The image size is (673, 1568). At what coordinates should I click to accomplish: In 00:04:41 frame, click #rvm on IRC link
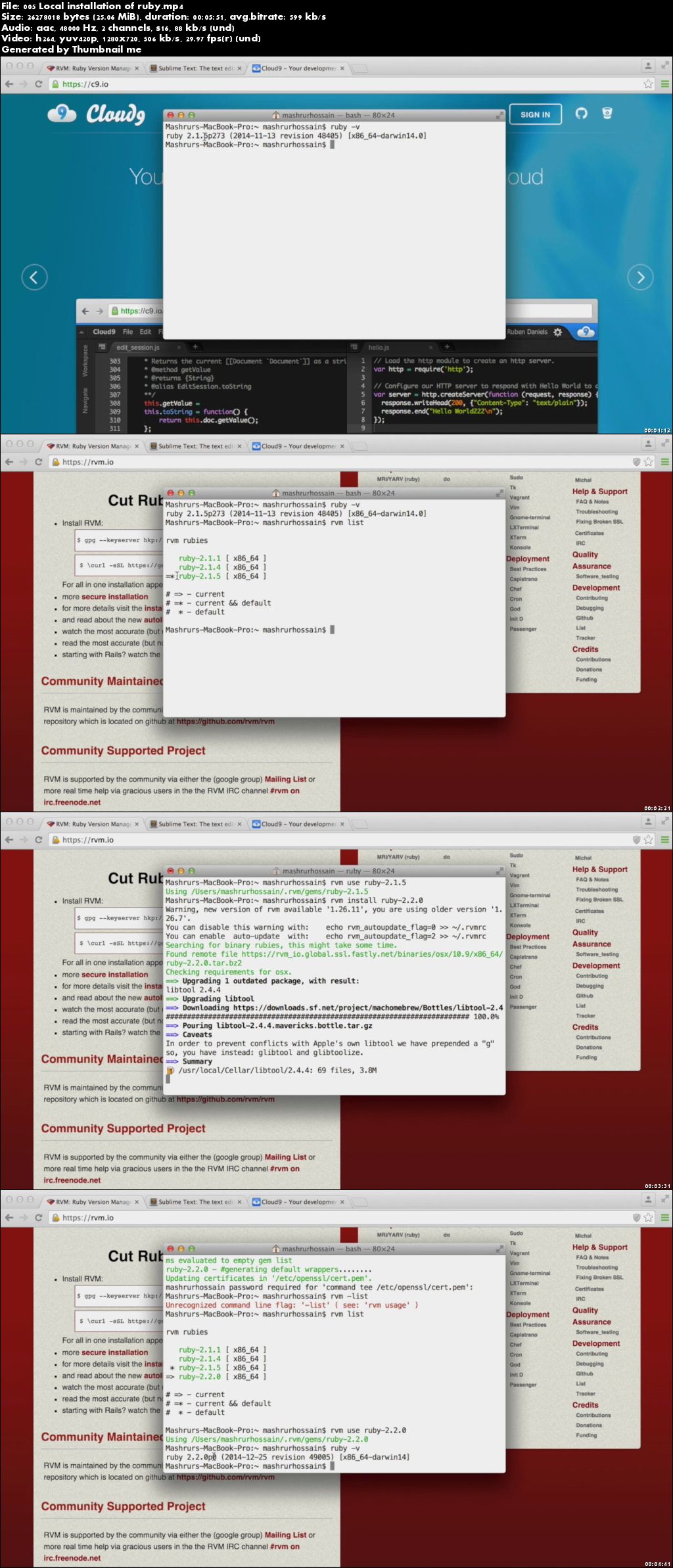click(x=285, y=1546)
